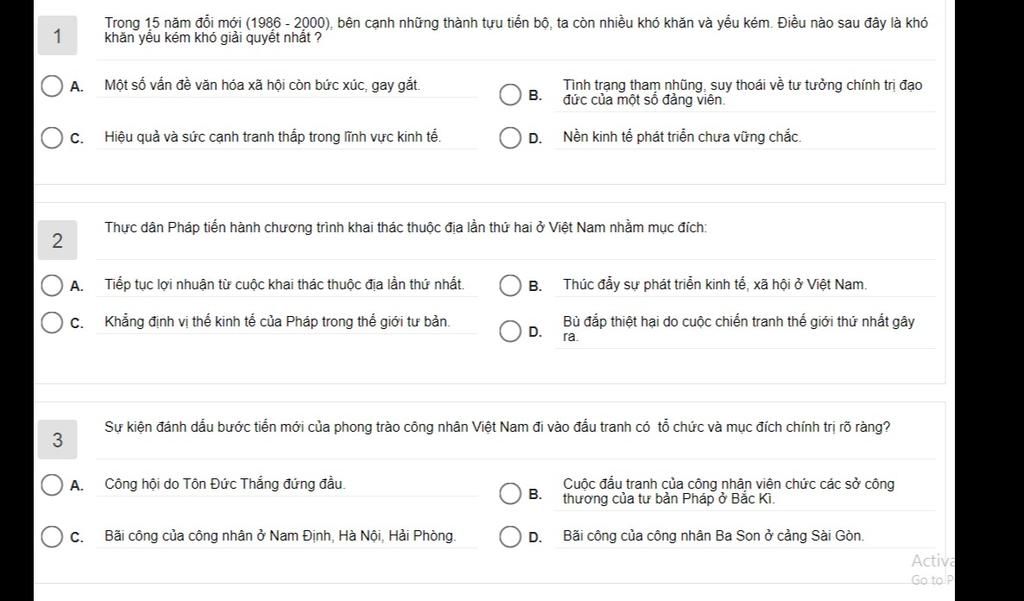Click question number 3 badge

[57, 440]
